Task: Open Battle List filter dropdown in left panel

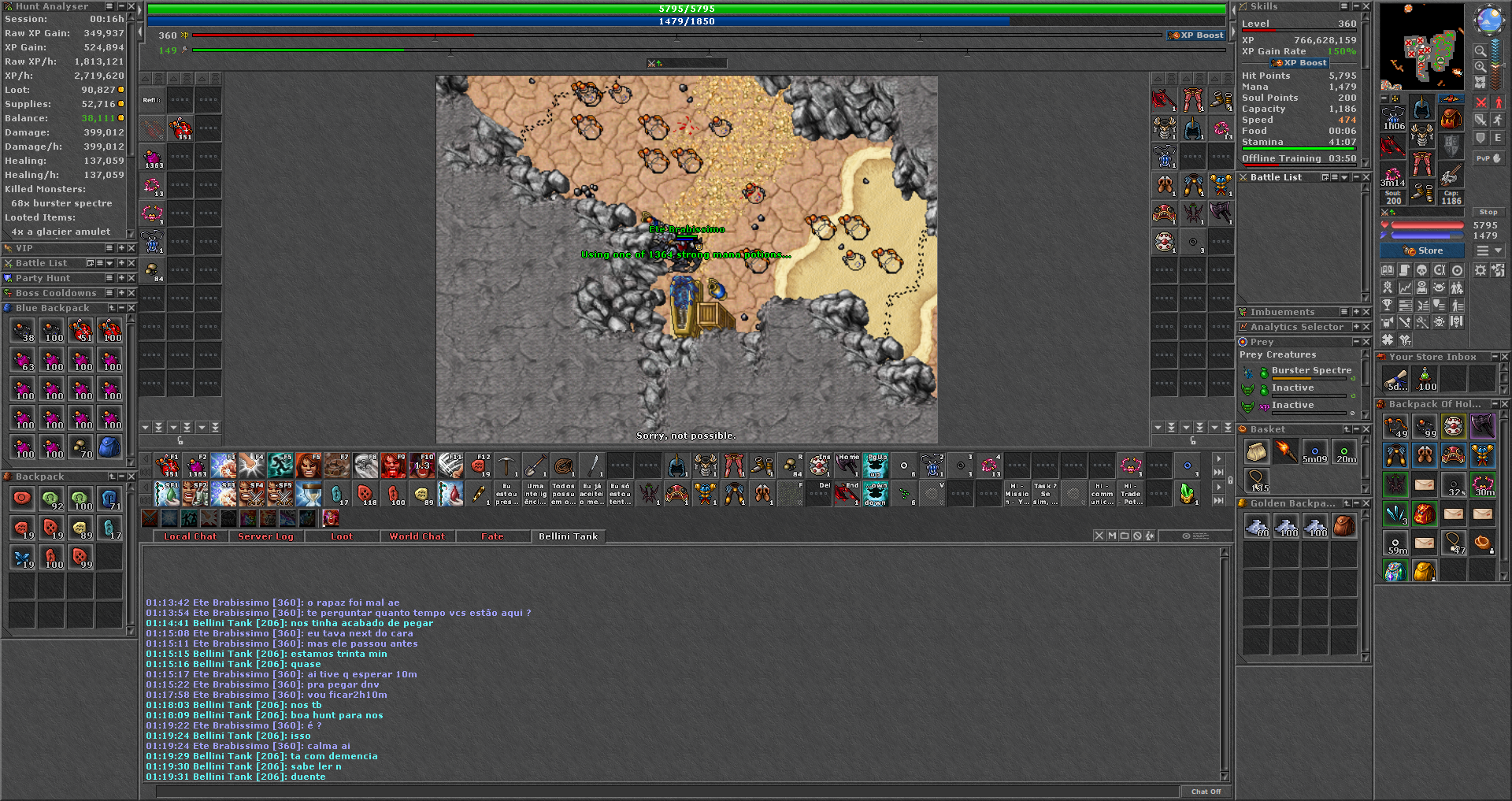Action: pyautogui.click(x=109, y=263)
